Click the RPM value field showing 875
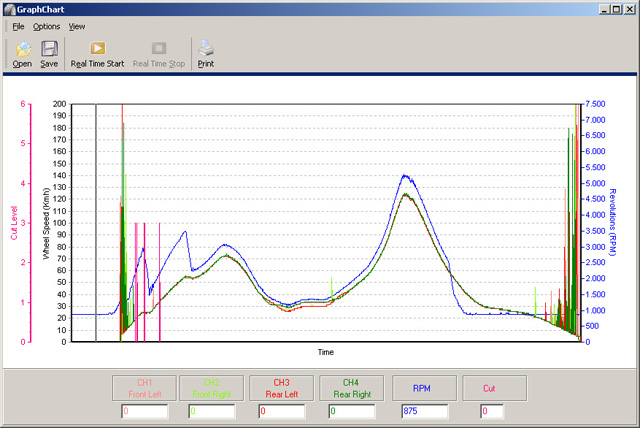 click(x=424, y=411)
